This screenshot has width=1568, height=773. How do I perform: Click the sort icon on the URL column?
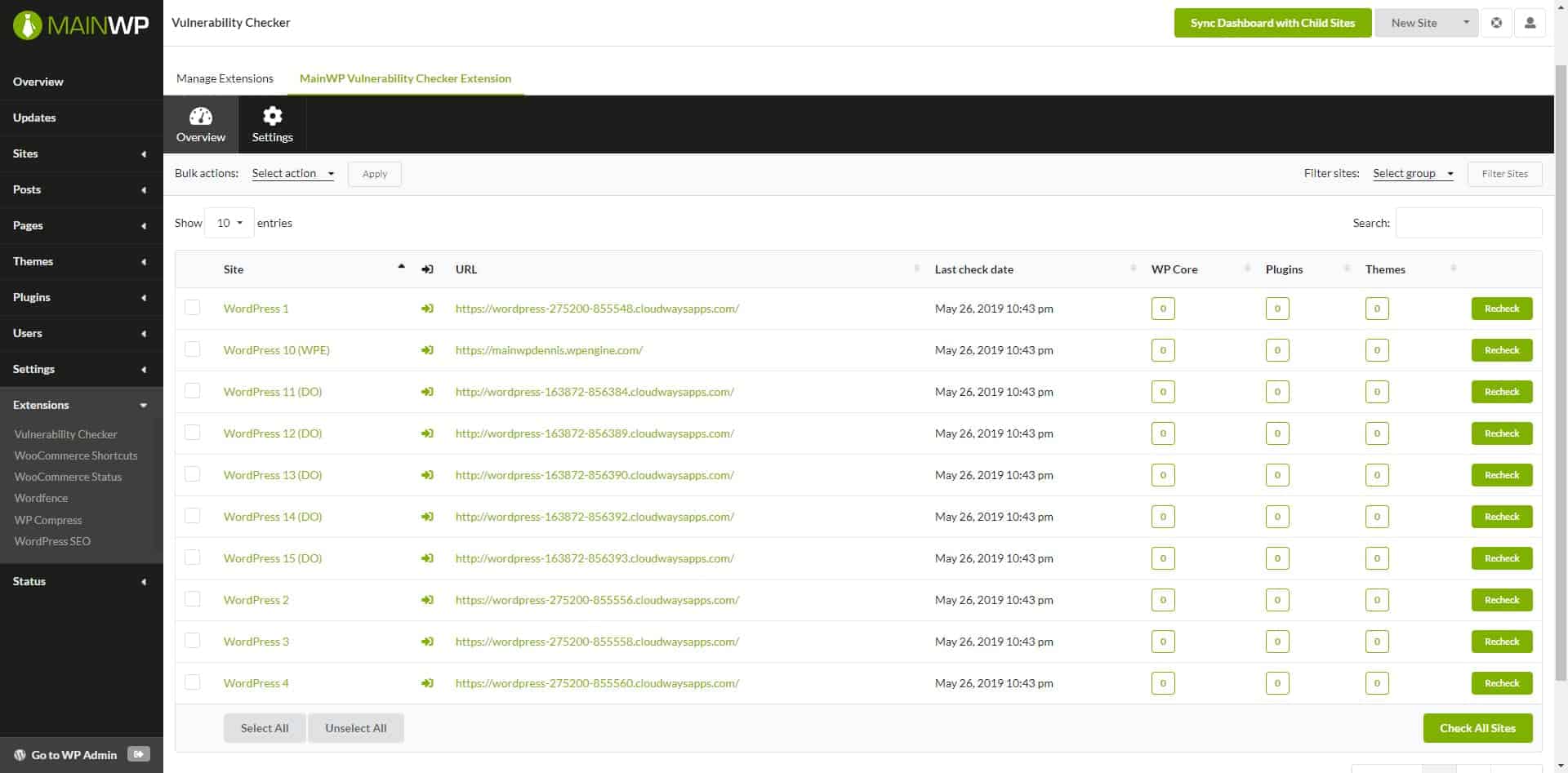click(x=915, y=269)
